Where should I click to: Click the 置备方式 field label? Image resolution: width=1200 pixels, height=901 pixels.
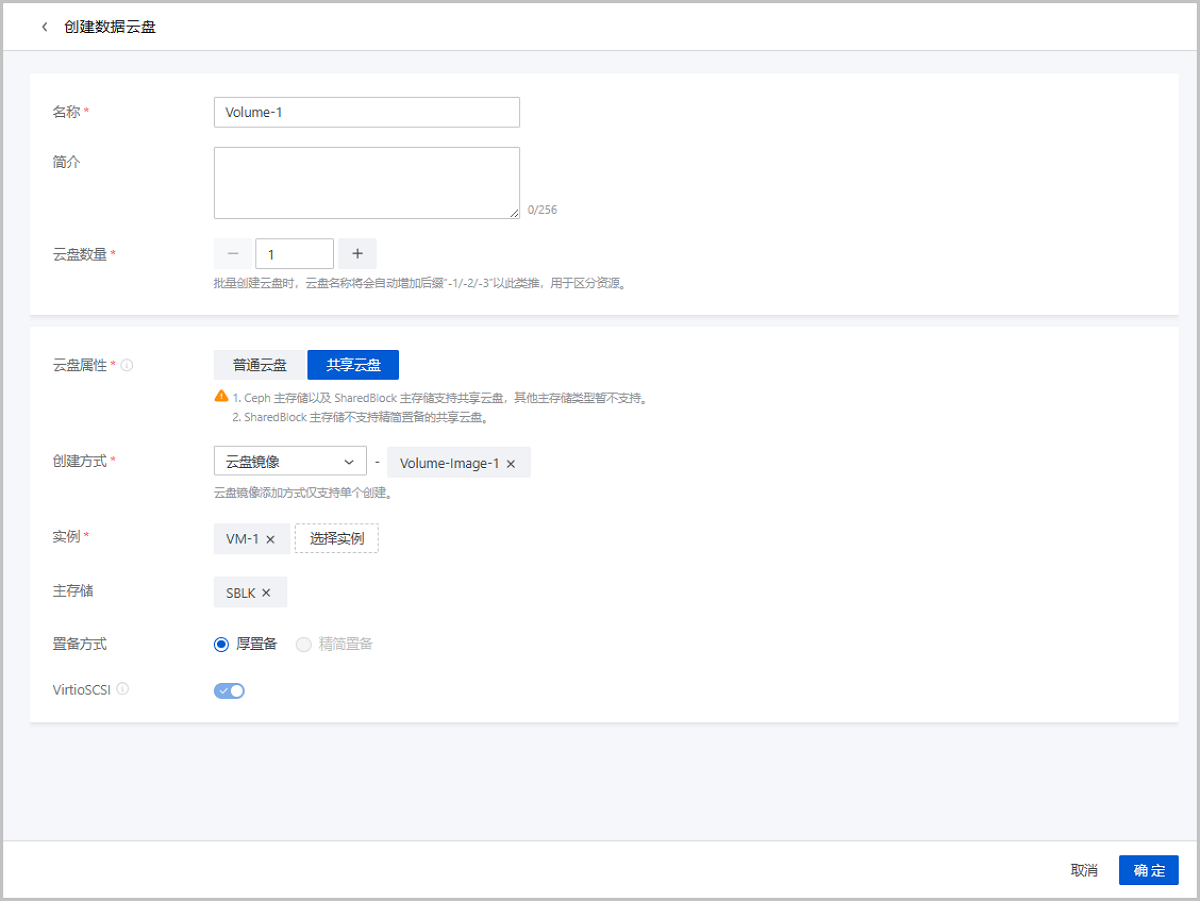[80, 644]
